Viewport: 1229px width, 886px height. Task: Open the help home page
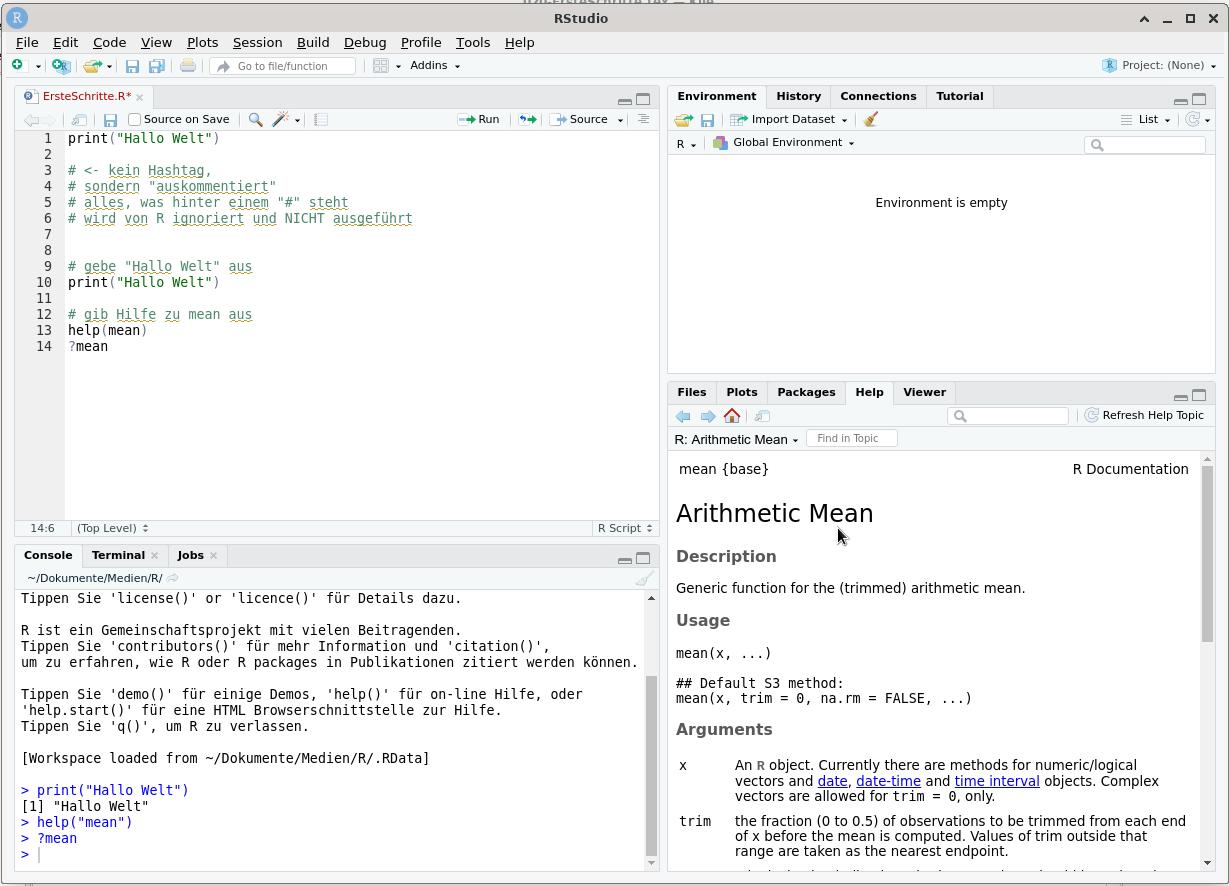(x=732, y=416)
